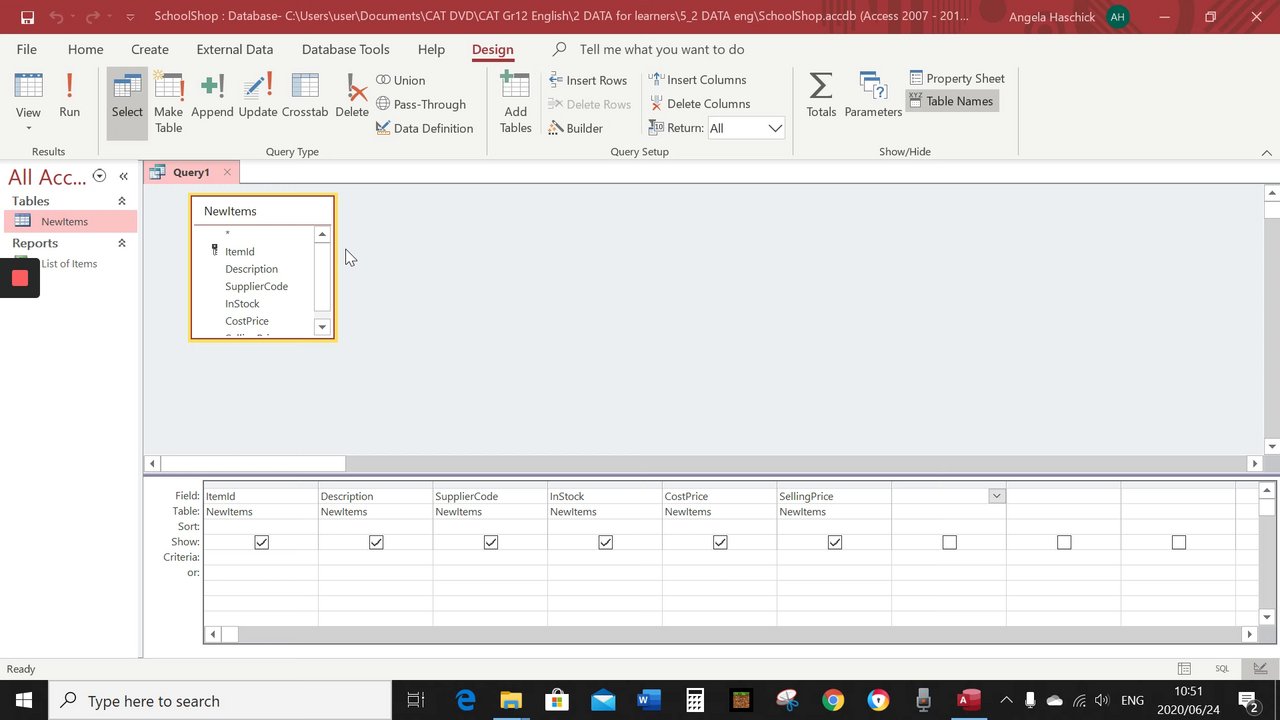This screenshot has width=1280, height=720.
Task: Click the Tell me what you want to do box
Action: pyautogui.click(x=661, y=49)
